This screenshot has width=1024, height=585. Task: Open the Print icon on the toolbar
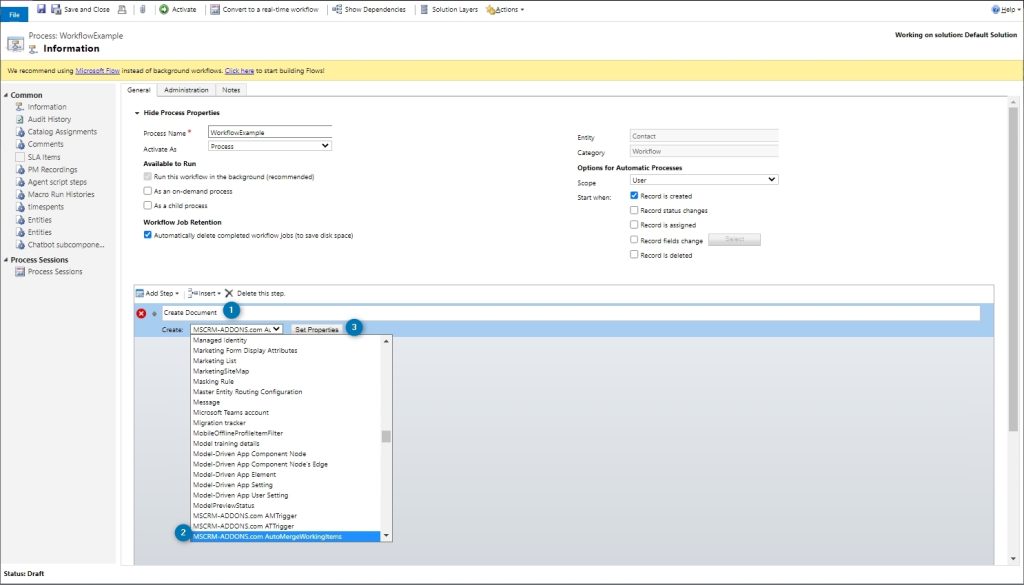120,9
